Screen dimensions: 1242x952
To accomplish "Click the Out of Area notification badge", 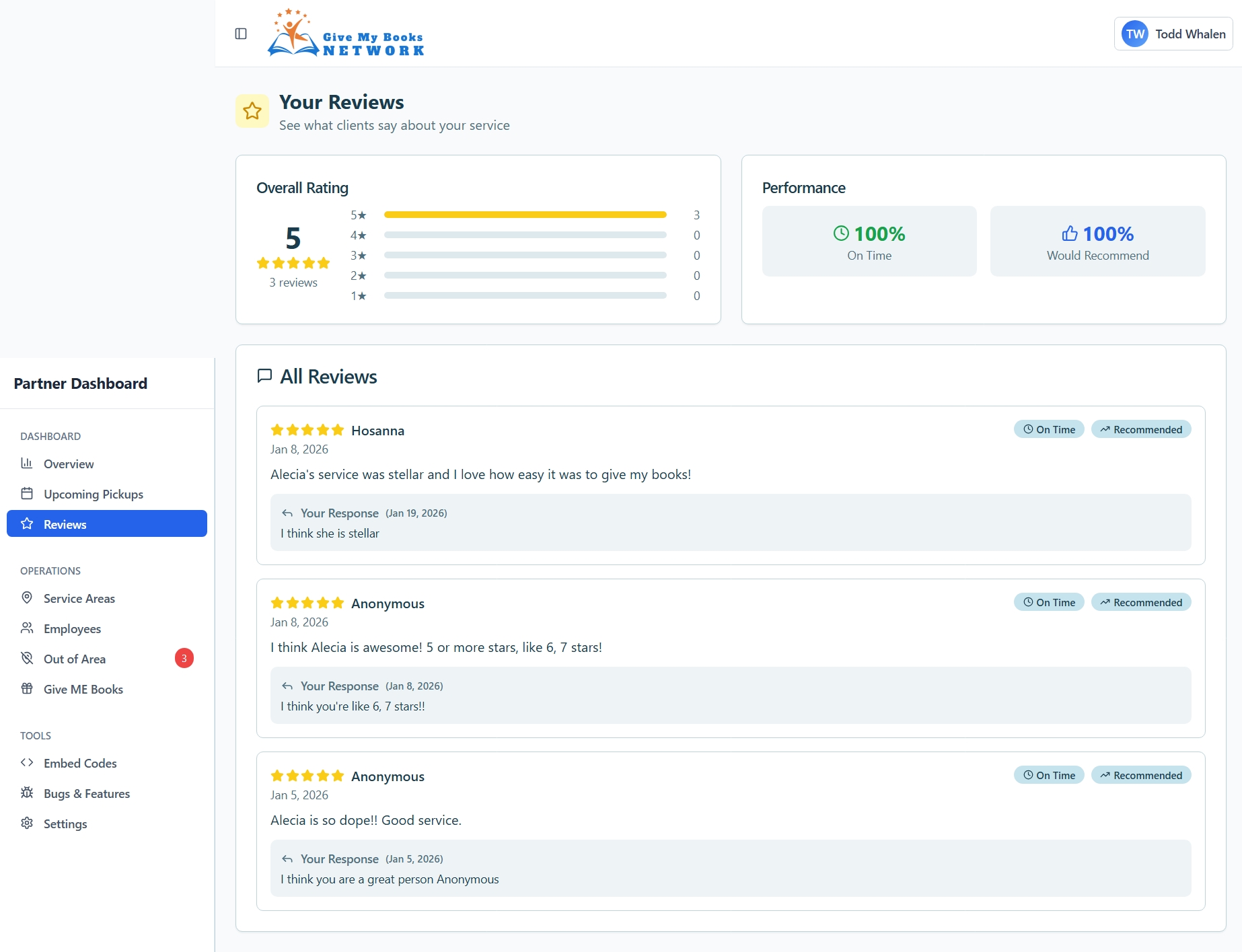I will click(184, 658).
